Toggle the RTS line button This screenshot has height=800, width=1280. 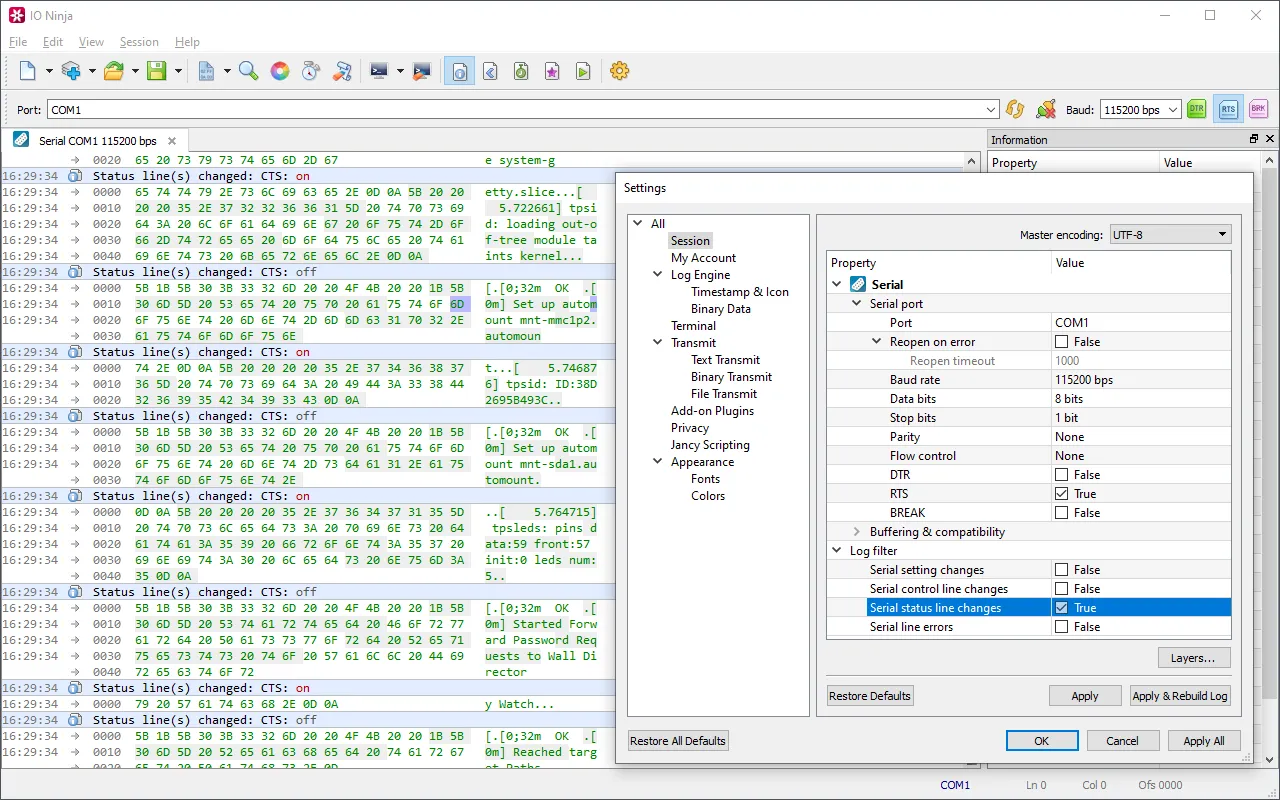pos(1228,110)
